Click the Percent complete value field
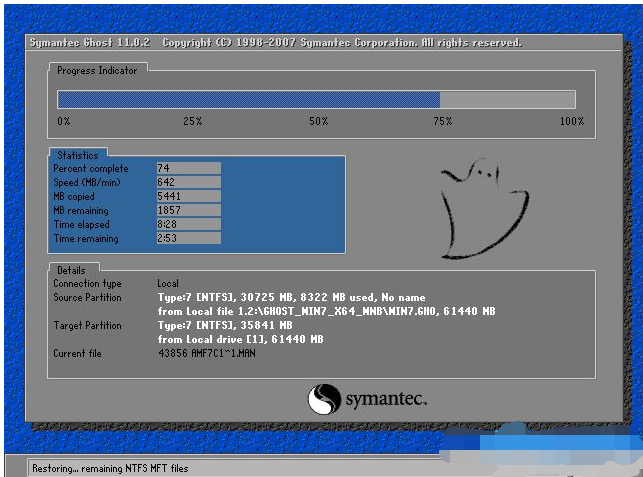This screenshot has width=643, height=477. pos(188,168)
